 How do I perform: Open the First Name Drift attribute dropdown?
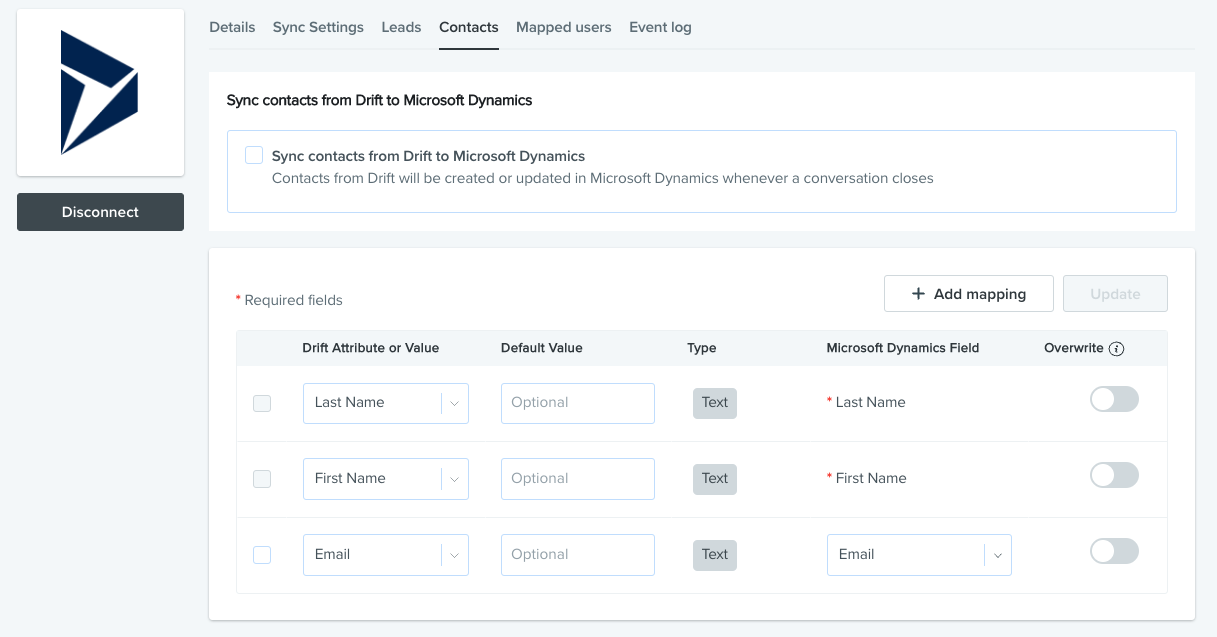click(x=386, y=479)
